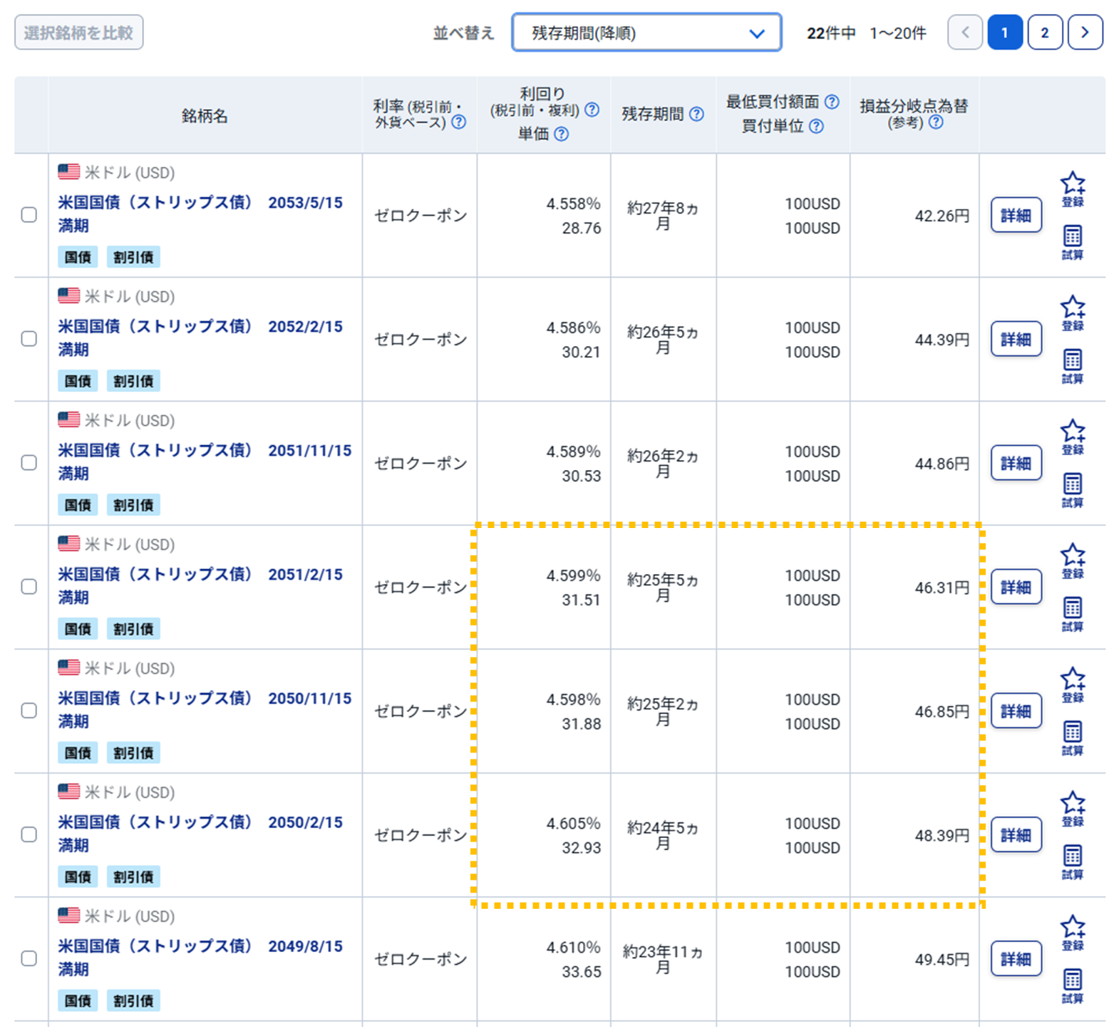Select results page 1 button
This screenshot has height=1027, width=1119.
coord(1005,33)
